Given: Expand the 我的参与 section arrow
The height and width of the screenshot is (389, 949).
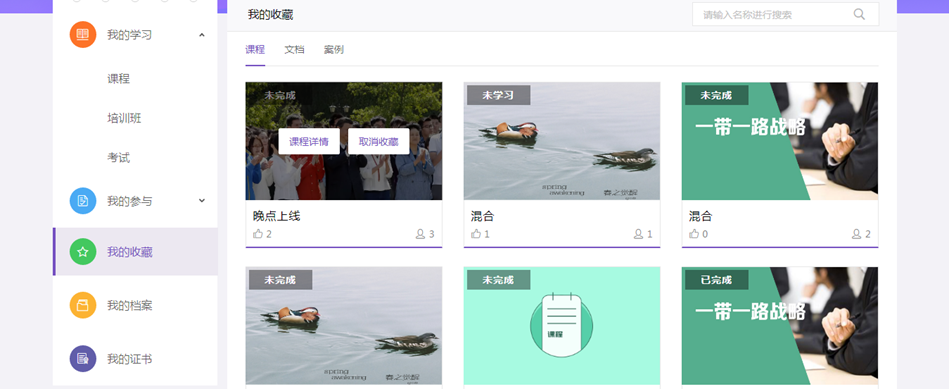Looking at the screenshot, I should (202, 201).
